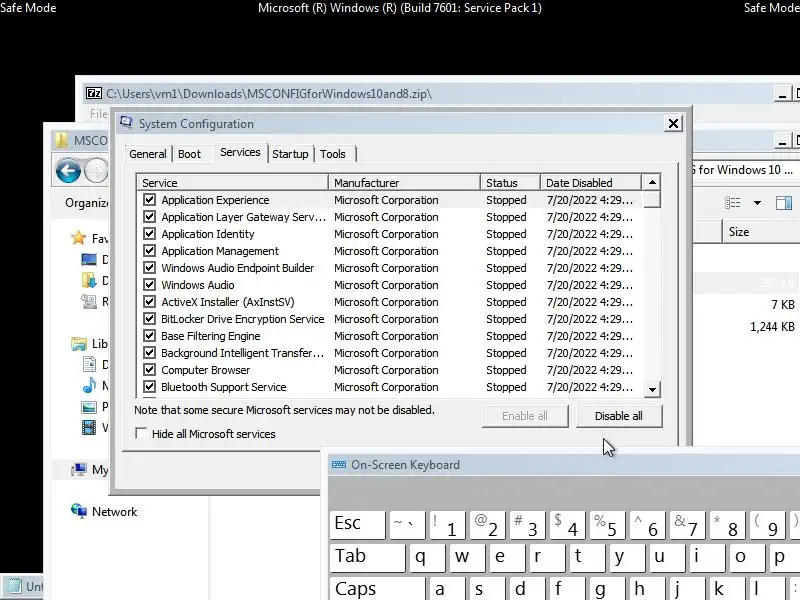Open the Pictures library icon

point(89,407)
